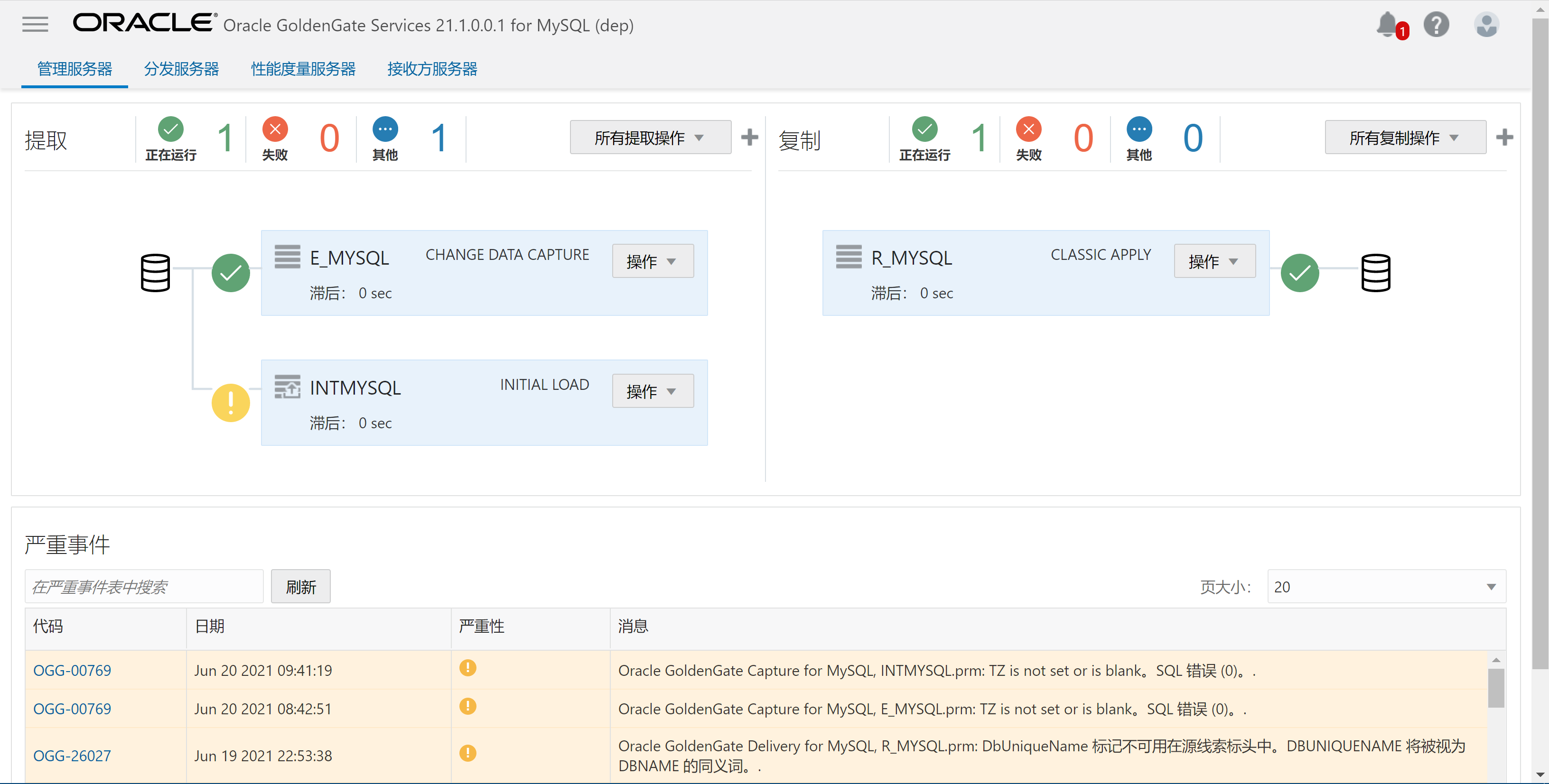This screenshot has height=784, width=1549.
Task: Click warning severity icon on the 08:42:51 event
Action: tap(467, 706)
